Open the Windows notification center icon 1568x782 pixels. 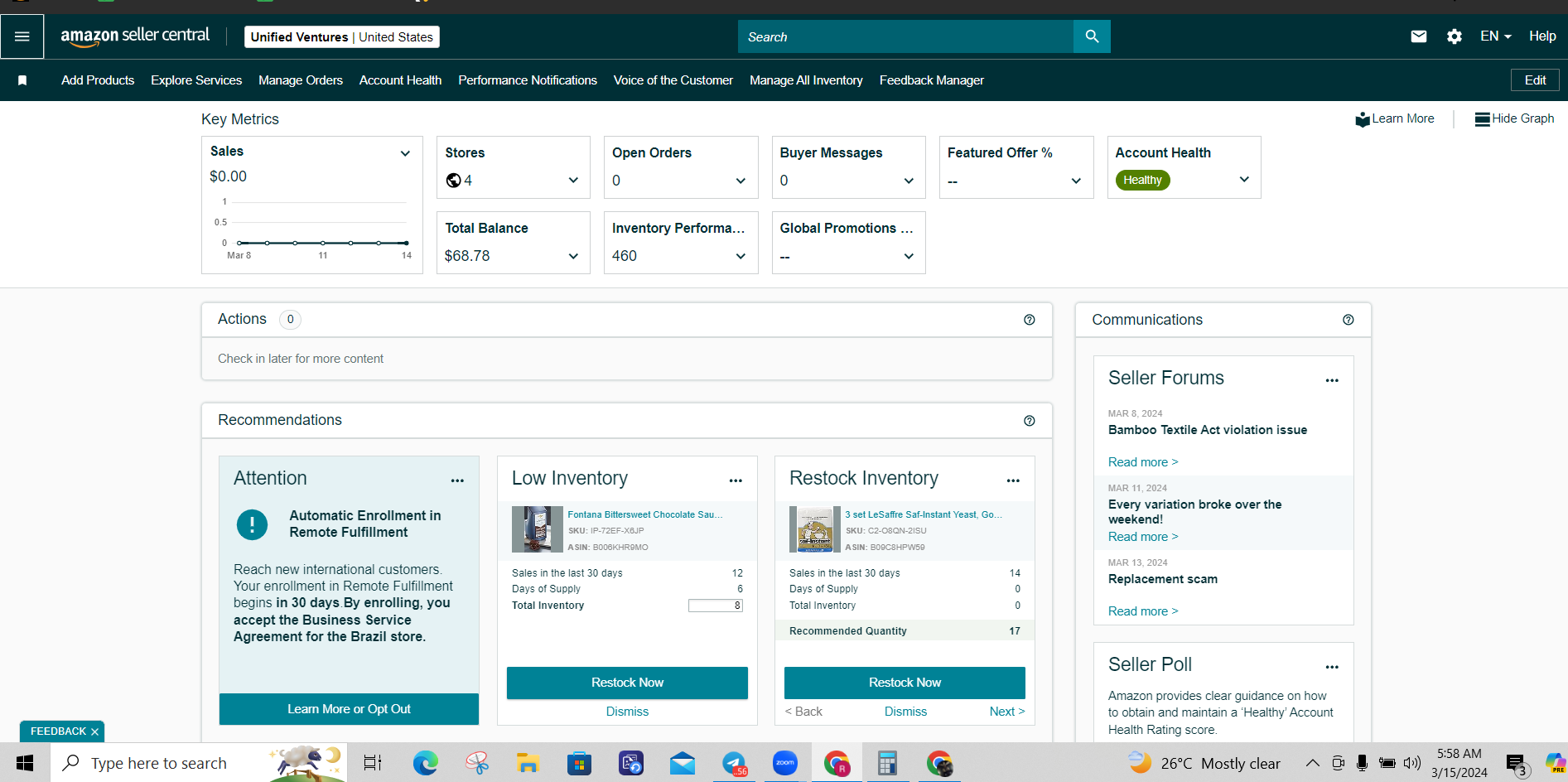pos(1516,765)
